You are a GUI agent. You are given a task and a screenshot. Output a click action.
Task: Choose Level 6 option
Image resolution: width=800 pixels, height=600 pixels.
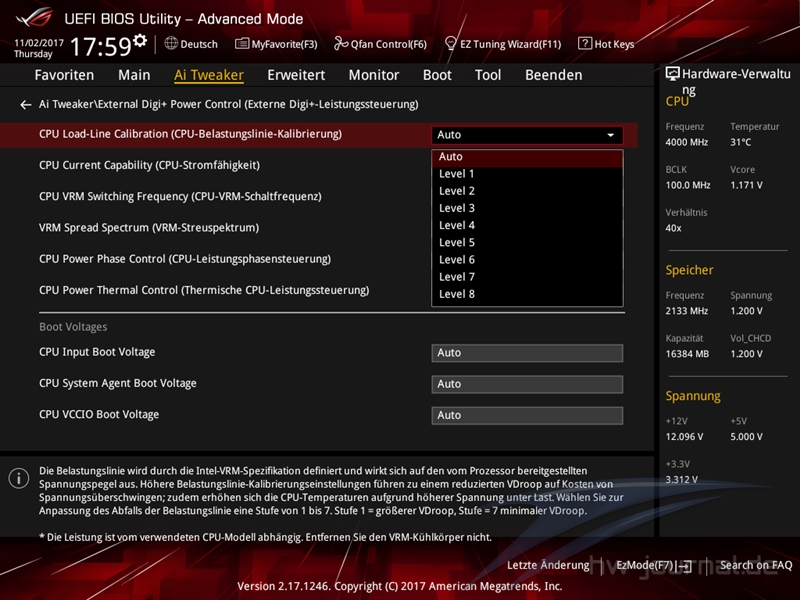[527, 260]
